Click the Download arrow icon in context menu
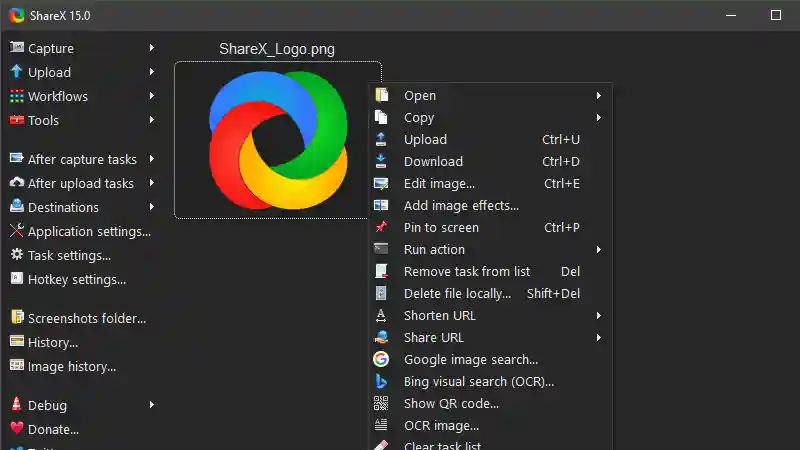The height and width of the screenshot is (450, 800). (x=381, y=161)
